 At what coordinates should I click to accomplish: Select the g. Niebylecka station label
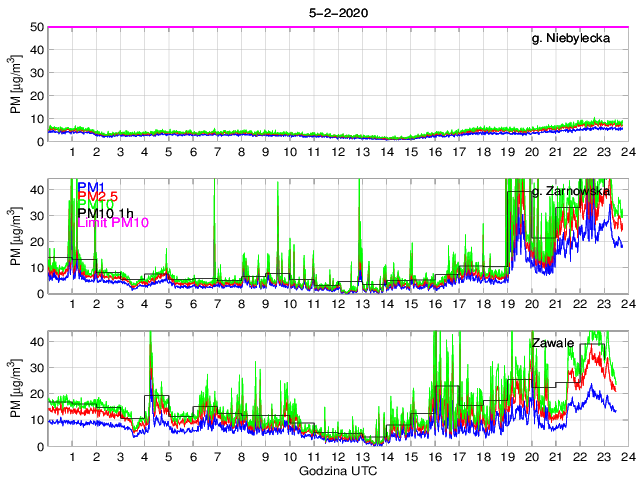point(571,39)
